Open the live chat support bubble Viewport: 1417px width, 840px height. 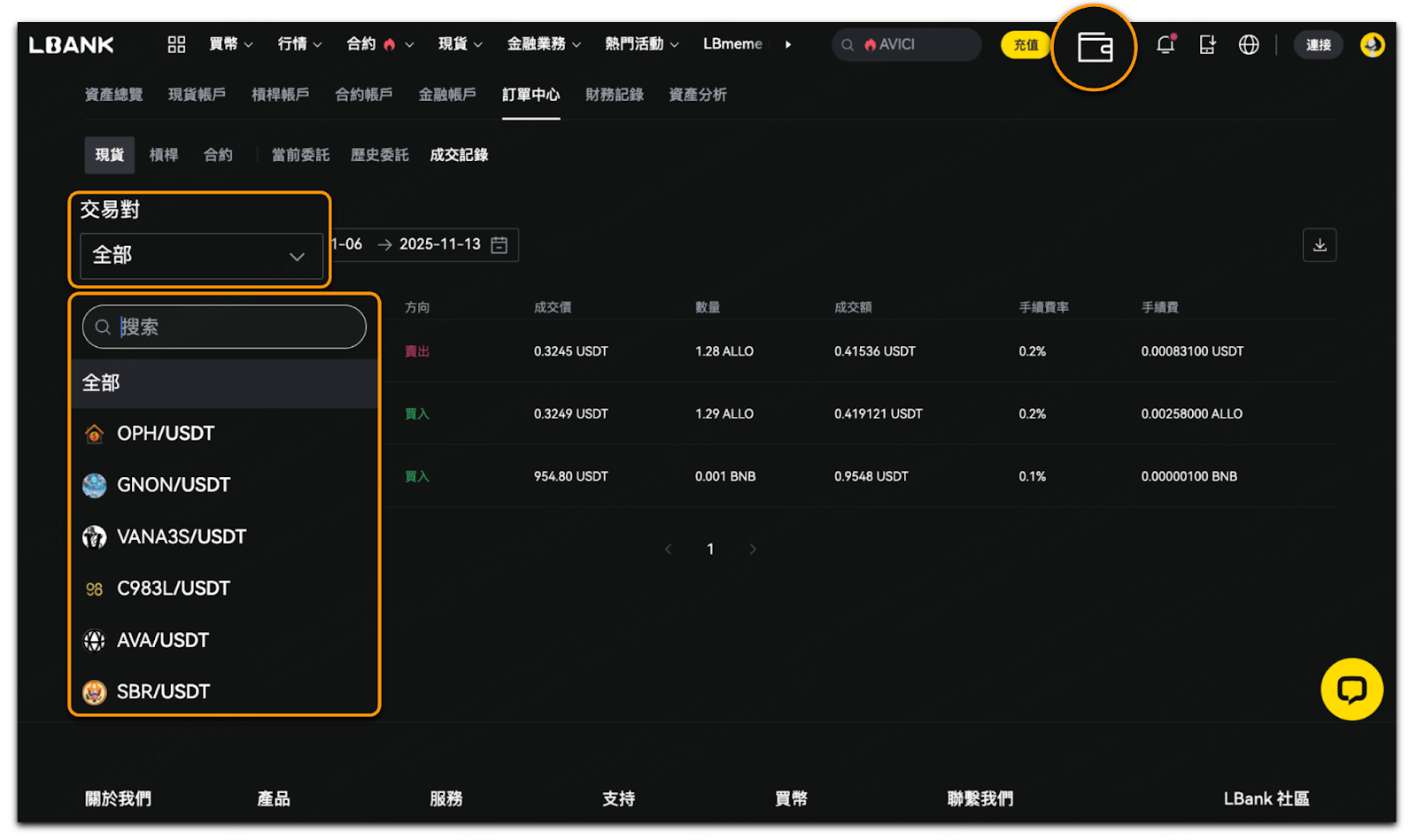[1351, 689]
